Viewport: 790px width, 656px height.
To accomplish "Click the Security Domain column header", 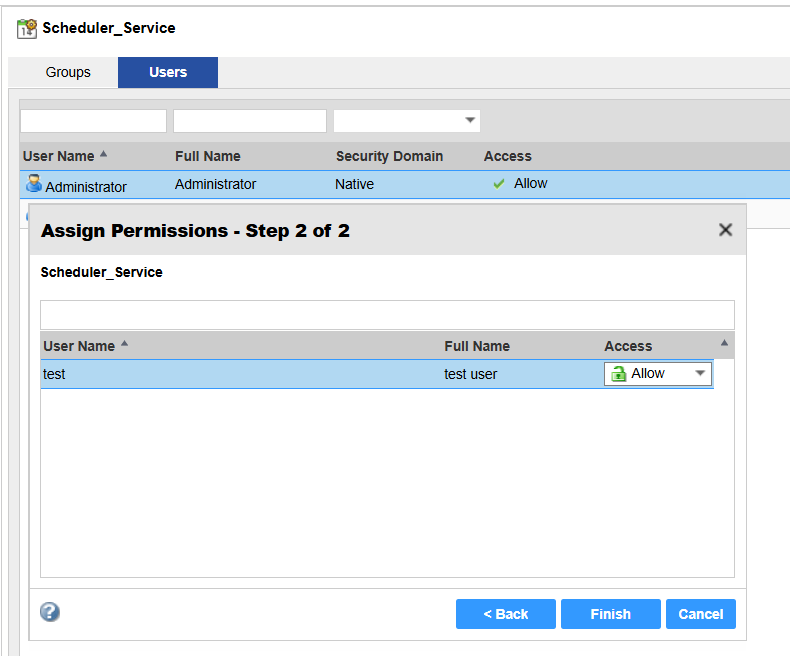I will [389, 156].
